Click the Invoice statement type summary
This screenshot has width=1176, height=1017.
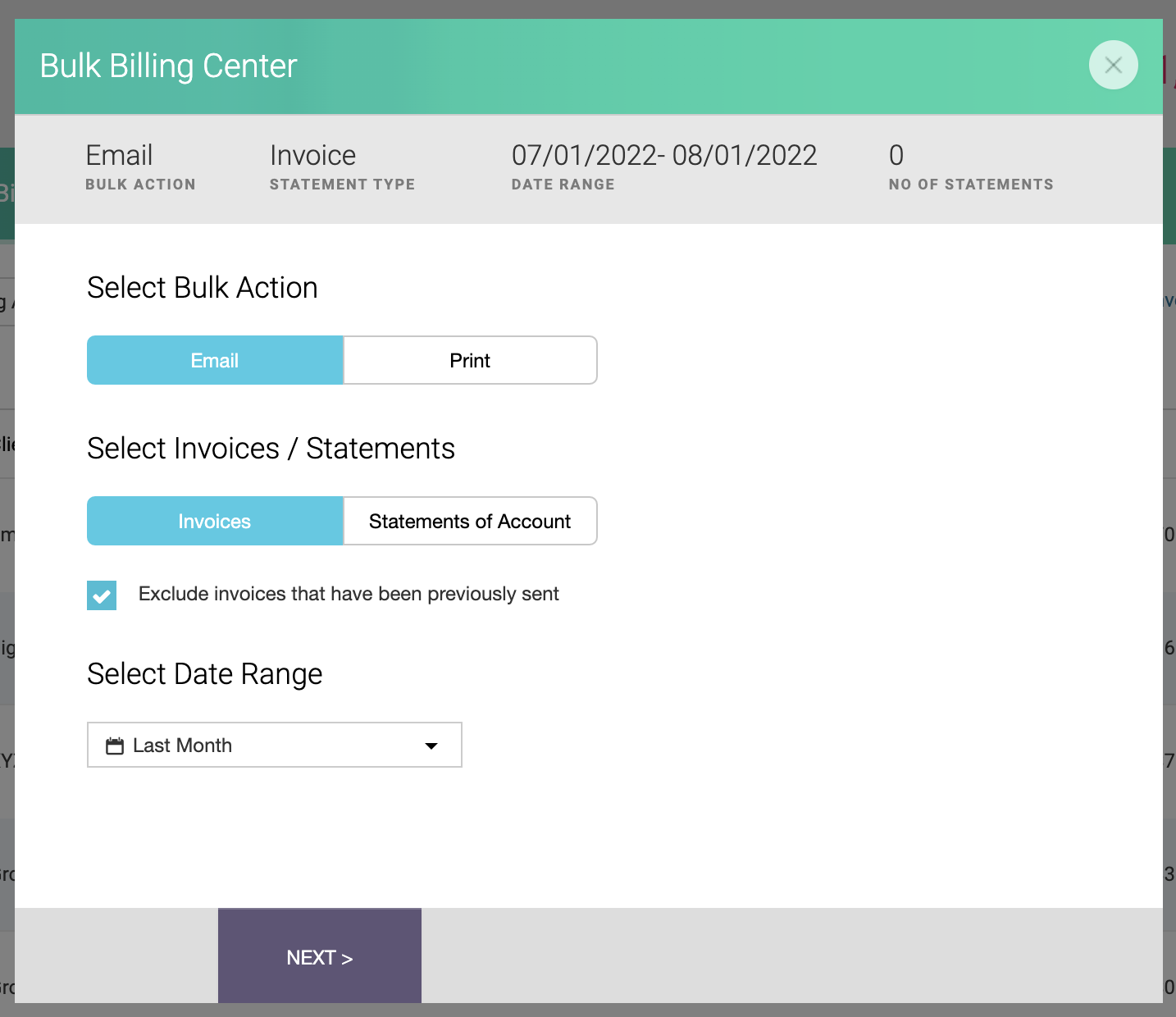point(313,155)
